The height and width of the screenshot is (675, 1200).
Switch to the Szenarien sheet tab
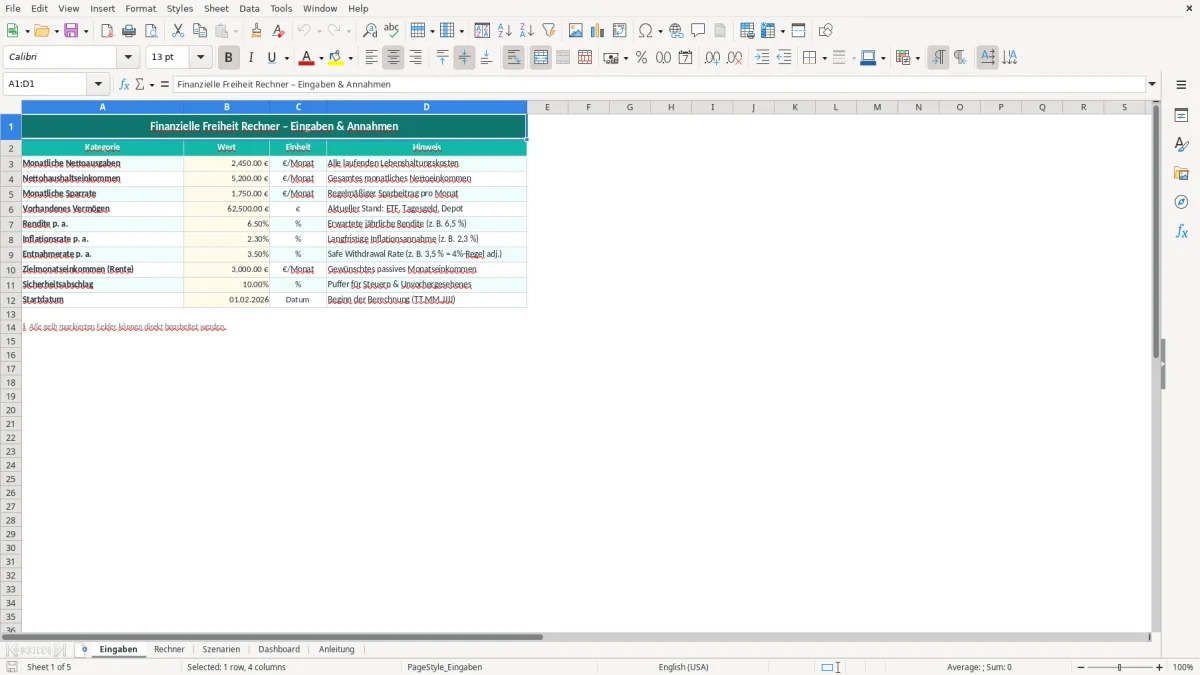pyautogui.click(x=221, y=649)
